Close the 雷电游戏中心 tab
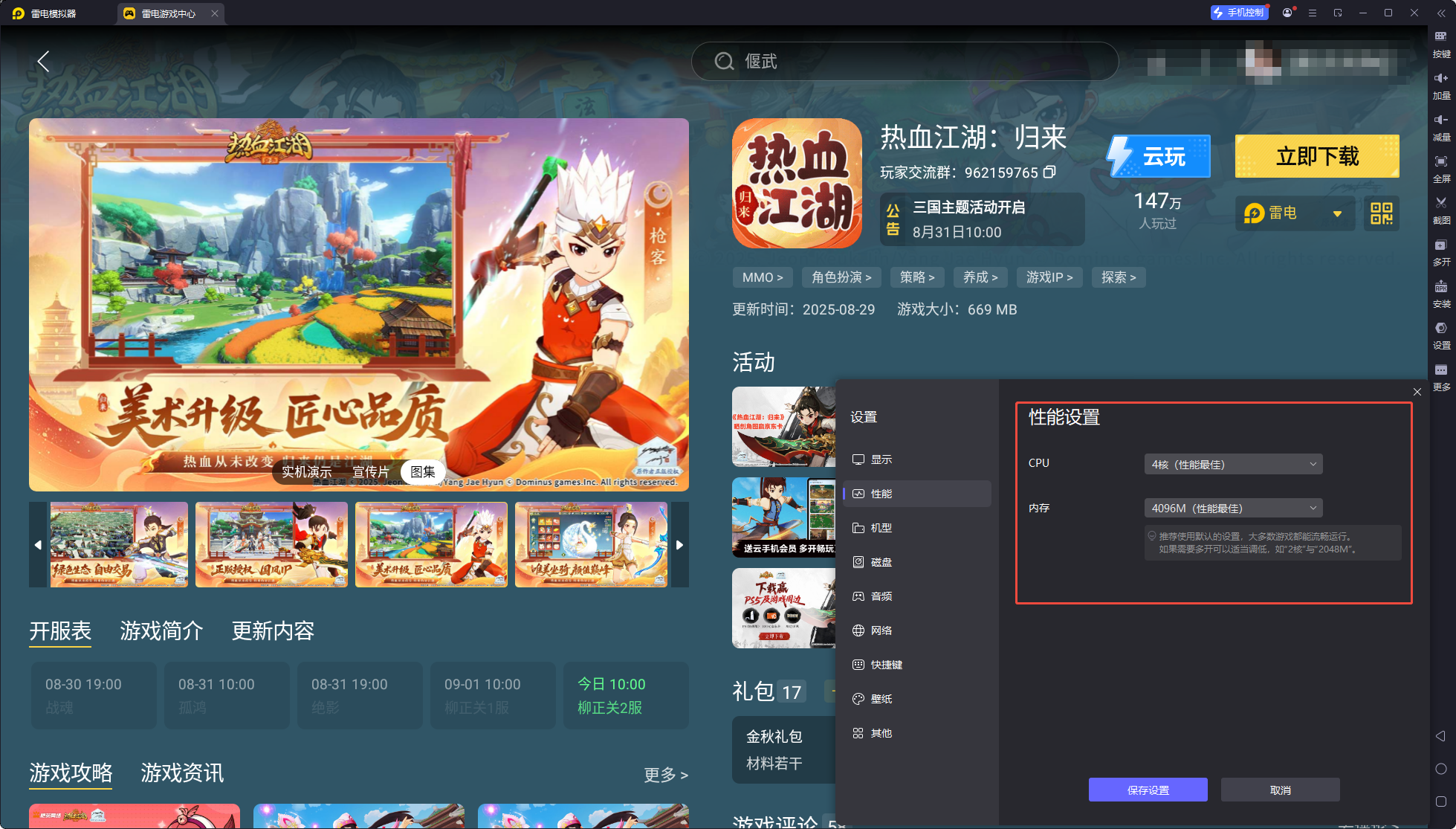1456x829 pixels. 215,13
